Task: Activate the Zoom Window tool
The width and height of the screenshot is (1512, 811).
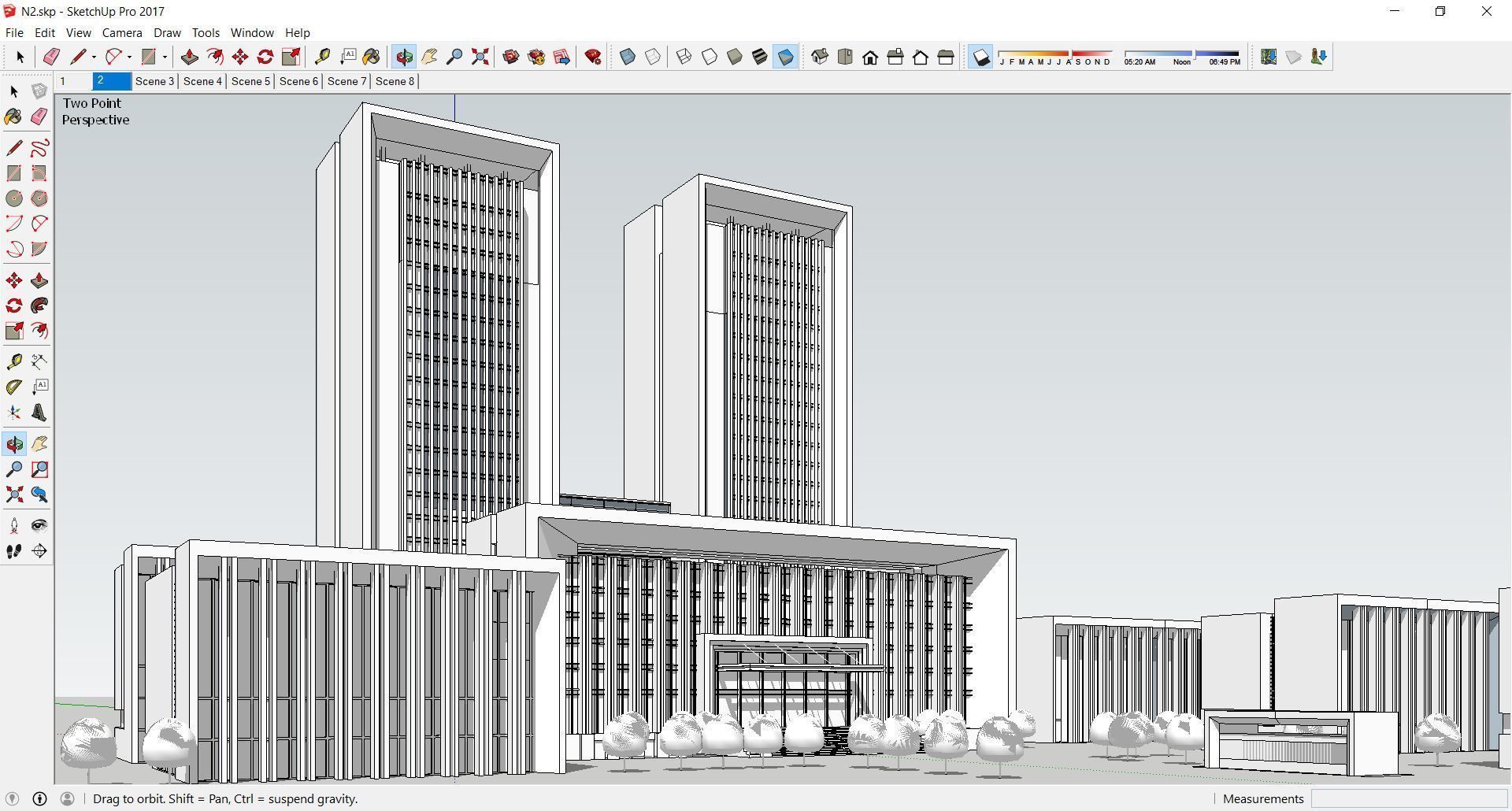Action: point(39,469)
